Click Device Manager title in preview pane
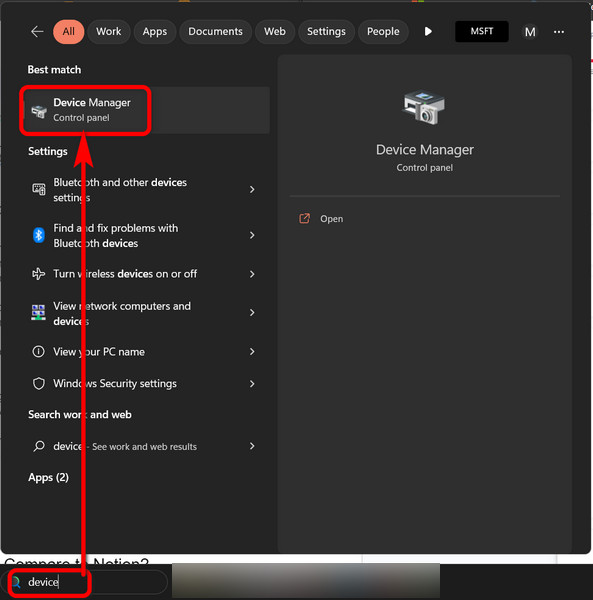Screen dimensions: 593x600 coord(425,150)
